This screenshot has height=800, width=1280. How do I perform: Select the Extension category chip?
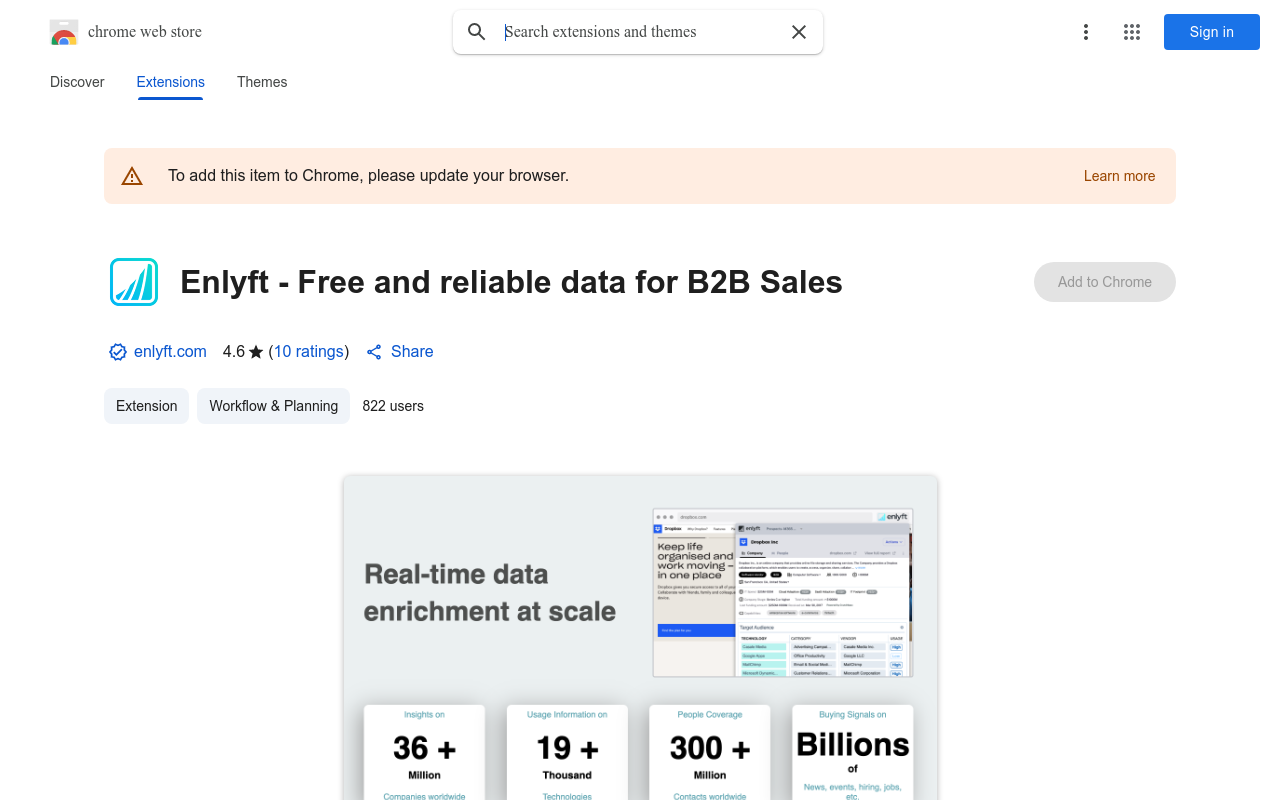point(146,406)
